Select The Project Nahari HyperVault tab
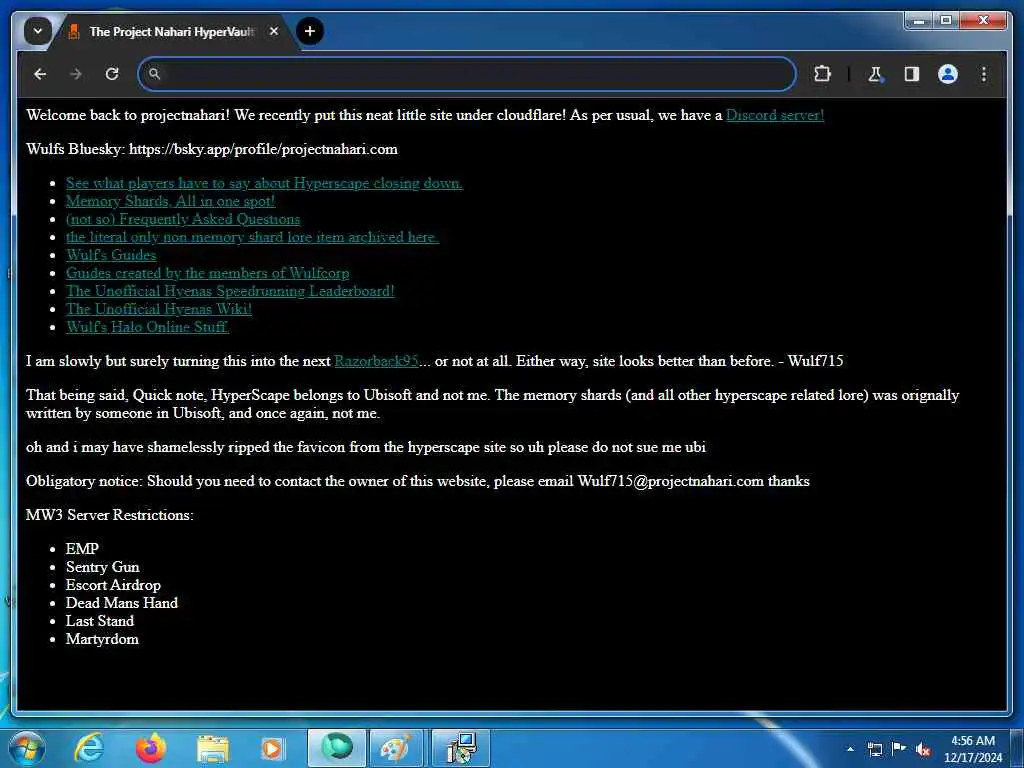1024x768 pixels. (172, 31)
